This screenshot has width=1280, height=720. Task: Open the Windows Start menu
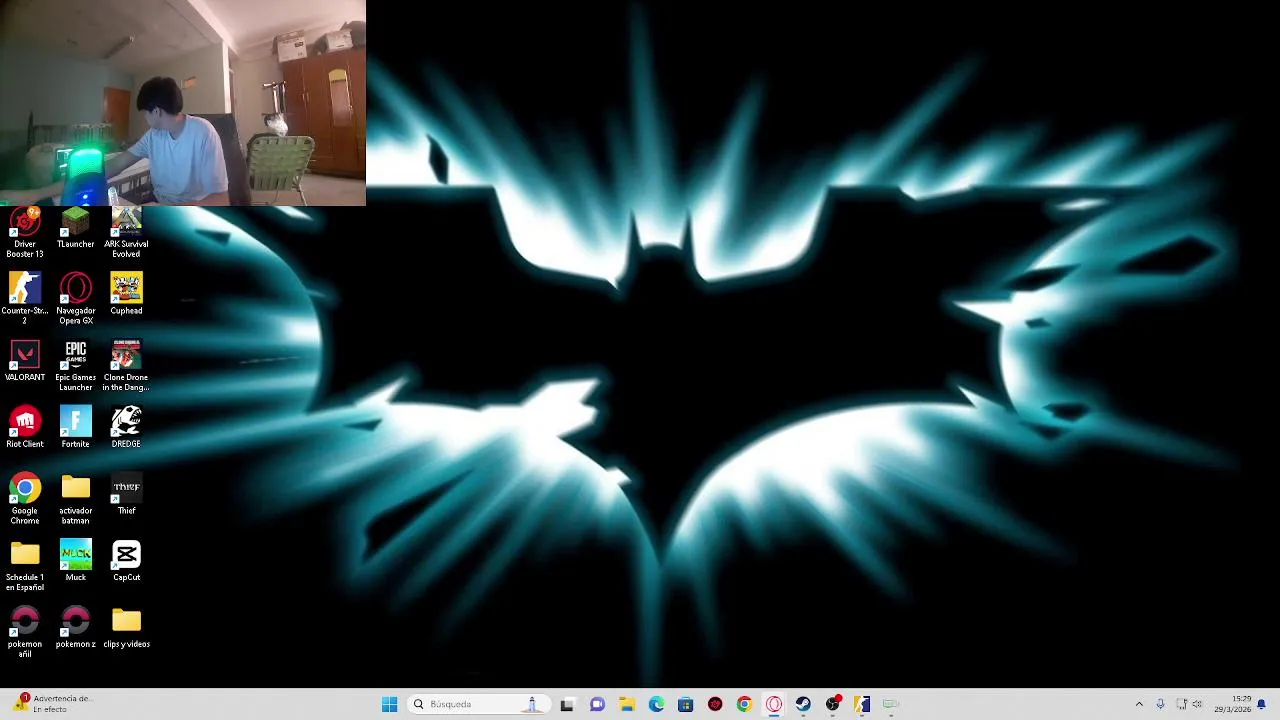click(x=390, y=704)
